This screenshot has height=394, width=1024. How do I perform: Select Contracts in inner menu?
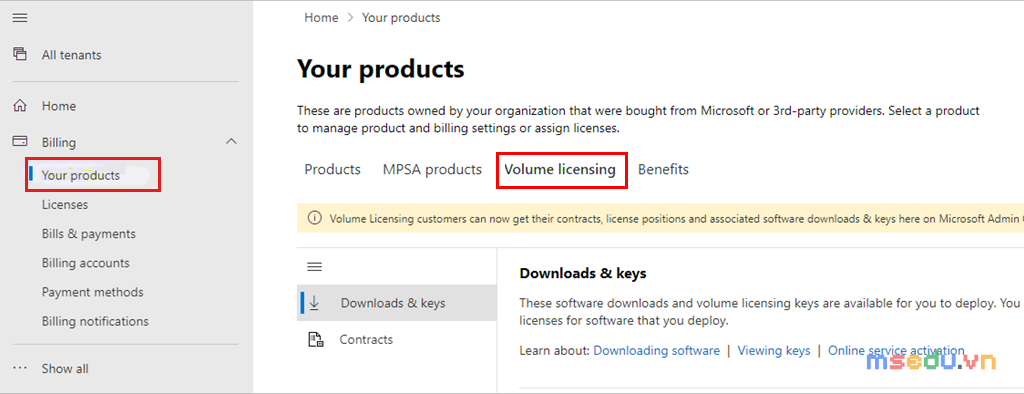click(366, 339)
